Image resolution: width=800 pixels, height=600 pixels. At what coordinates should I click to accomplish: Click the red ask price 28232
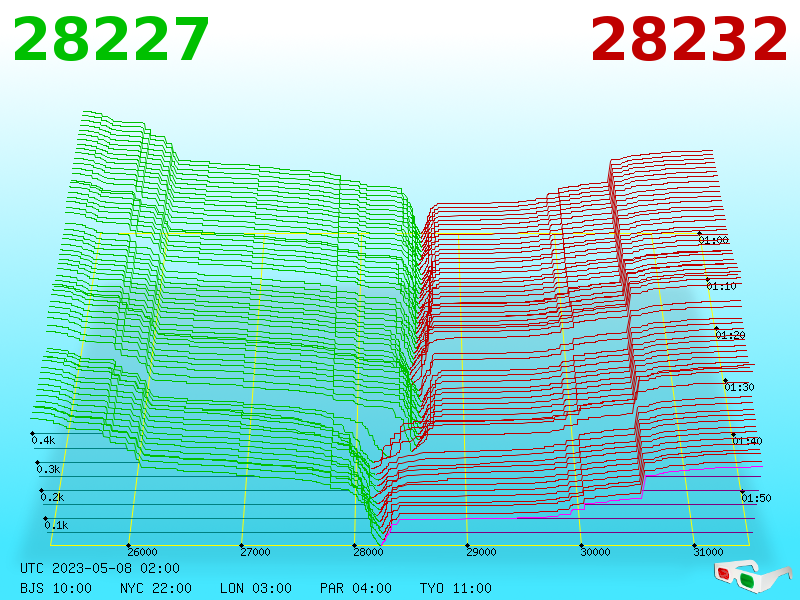689,40
